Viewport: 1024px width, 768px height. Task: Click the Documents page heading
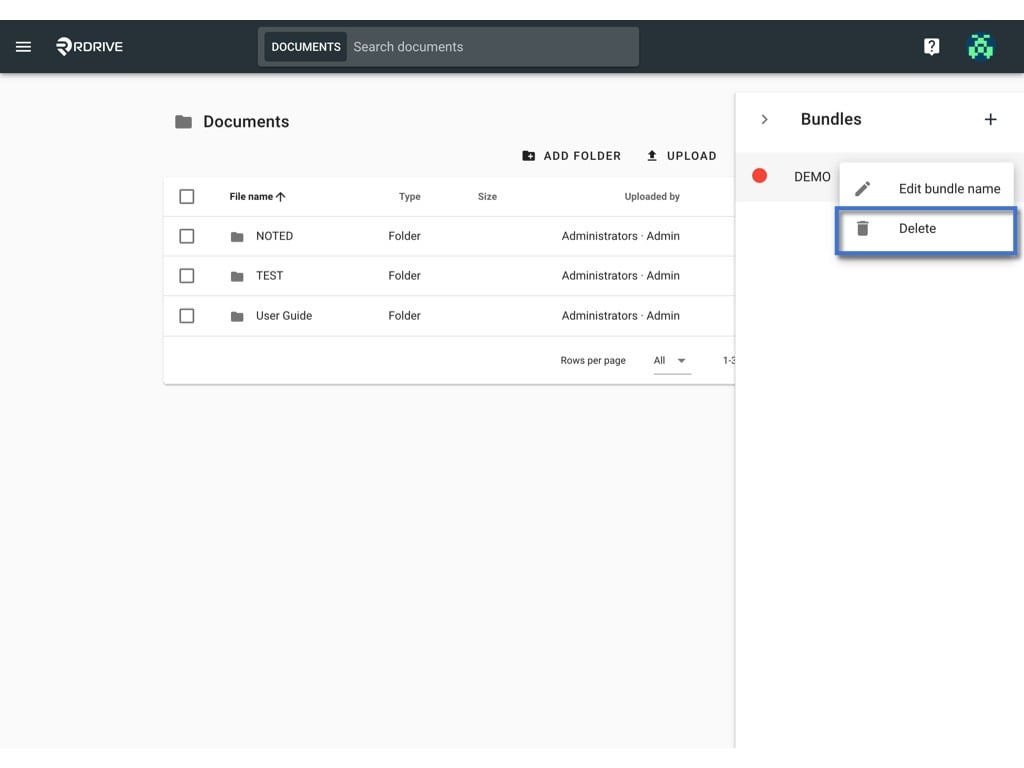point(246,121)
